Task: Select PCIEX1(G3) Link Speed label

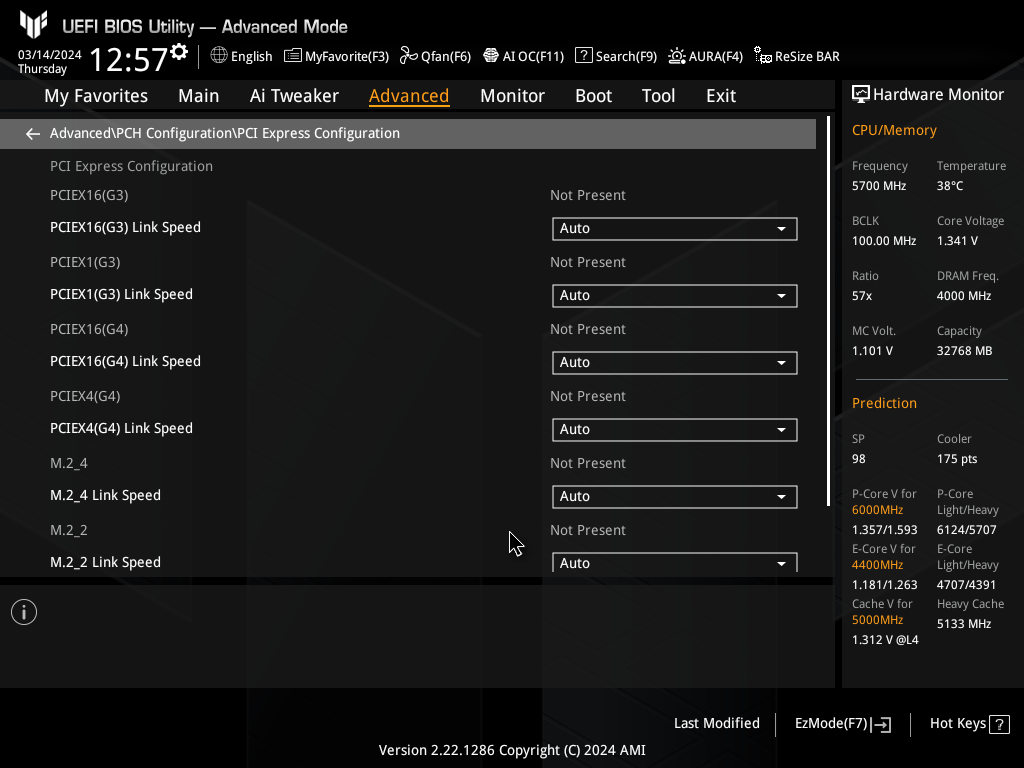Action: click(x=121, y=295)
